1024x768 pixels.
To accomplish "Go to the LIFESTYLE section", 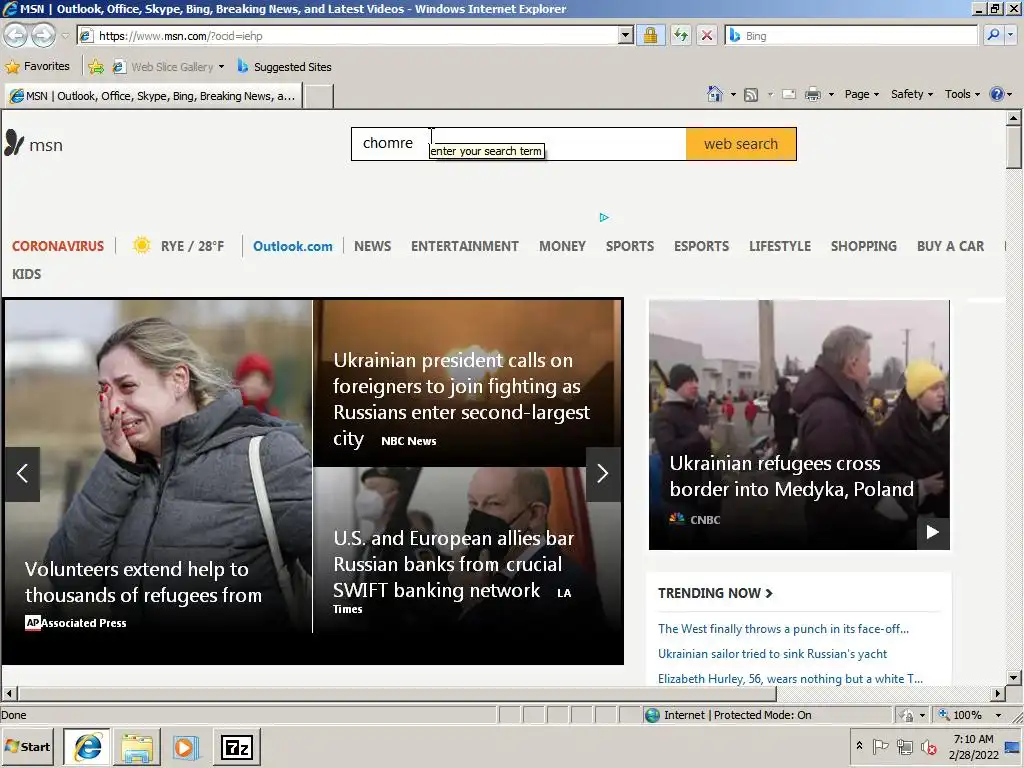I will [780, 246].
